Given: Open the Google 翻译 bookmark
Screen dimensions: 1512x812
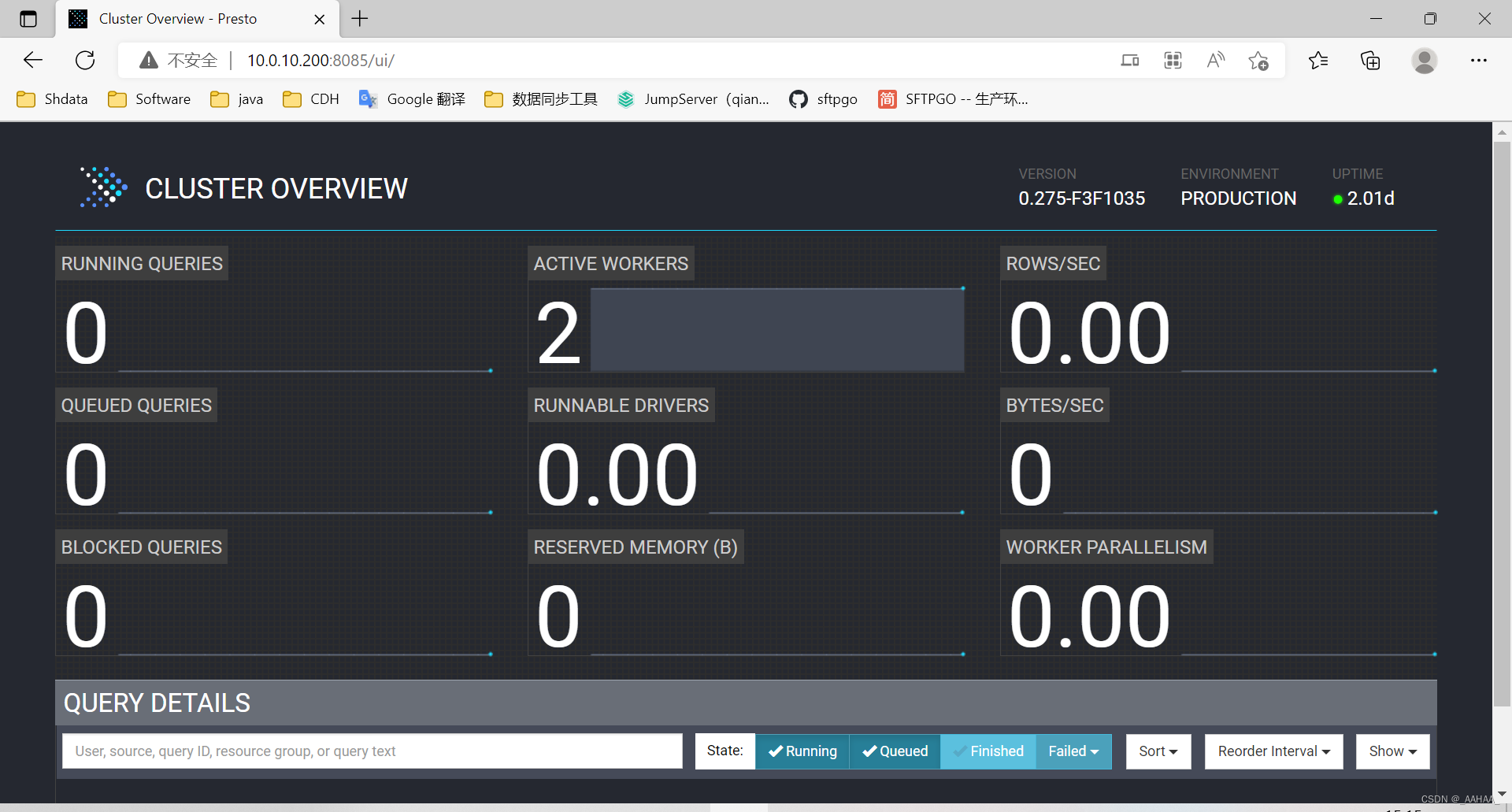Looking at the screenshot, I should 412,99.
